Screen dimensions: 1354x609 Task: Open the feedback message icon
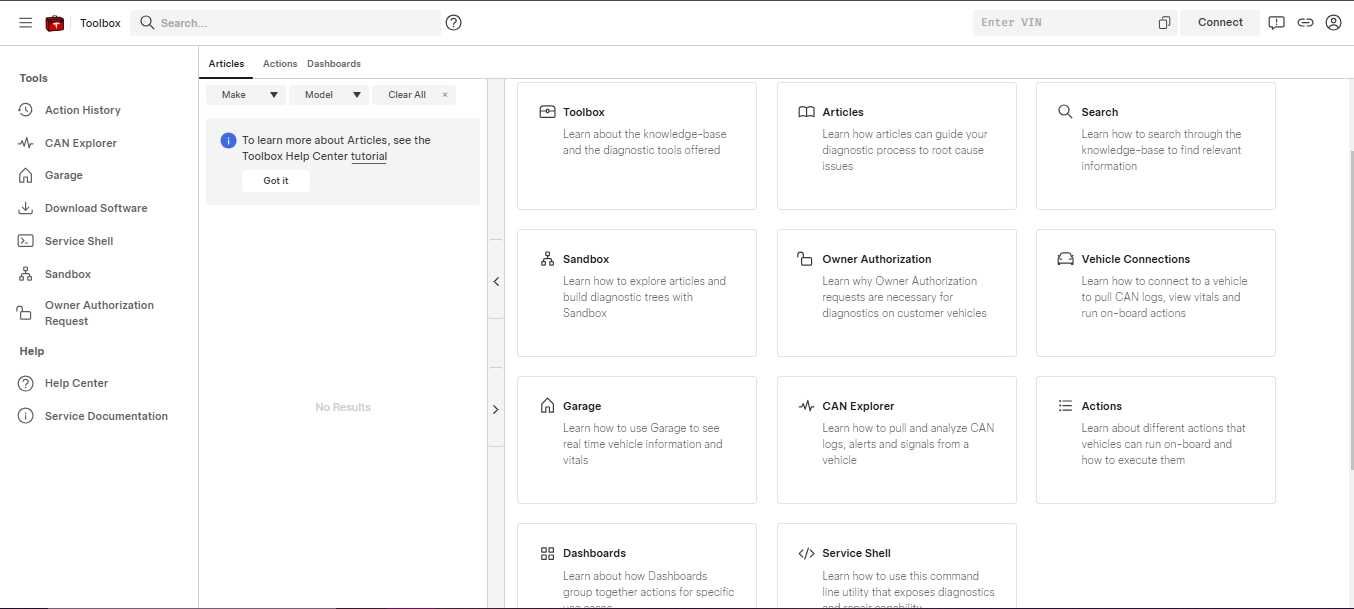coord(1276,22)
